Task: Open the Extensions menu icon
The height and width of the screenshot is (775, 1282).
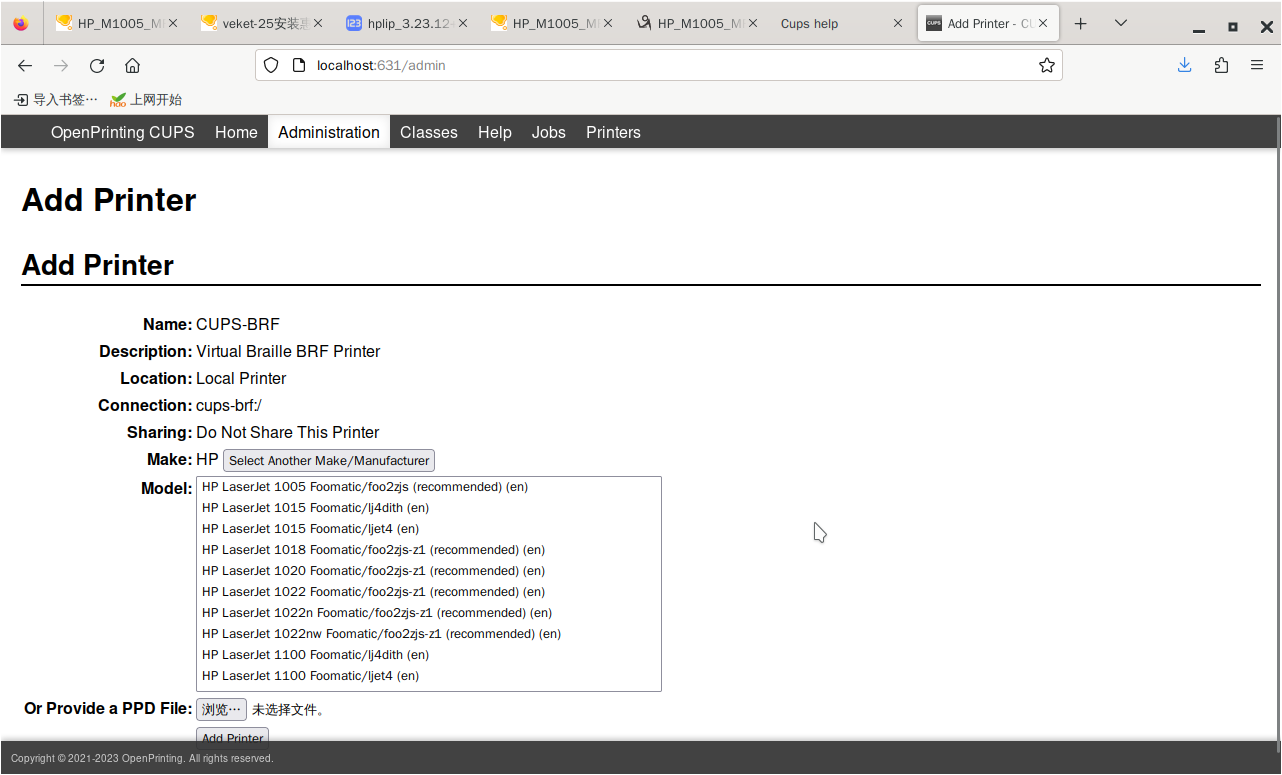Action: point(1221,66)
